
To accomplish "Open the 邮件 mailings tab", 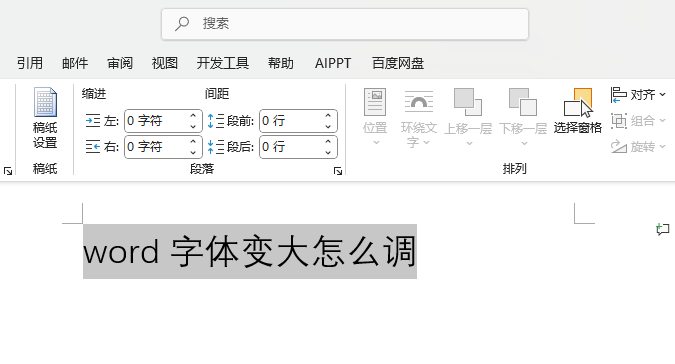I will point(75,63).
